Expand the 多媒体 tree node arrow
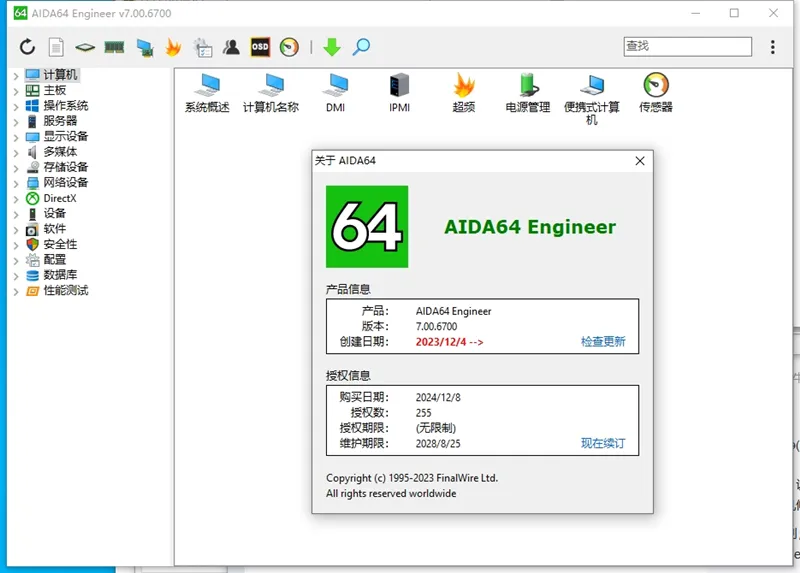800x573 pixels. pyautogui.click(x=16, y=153)
